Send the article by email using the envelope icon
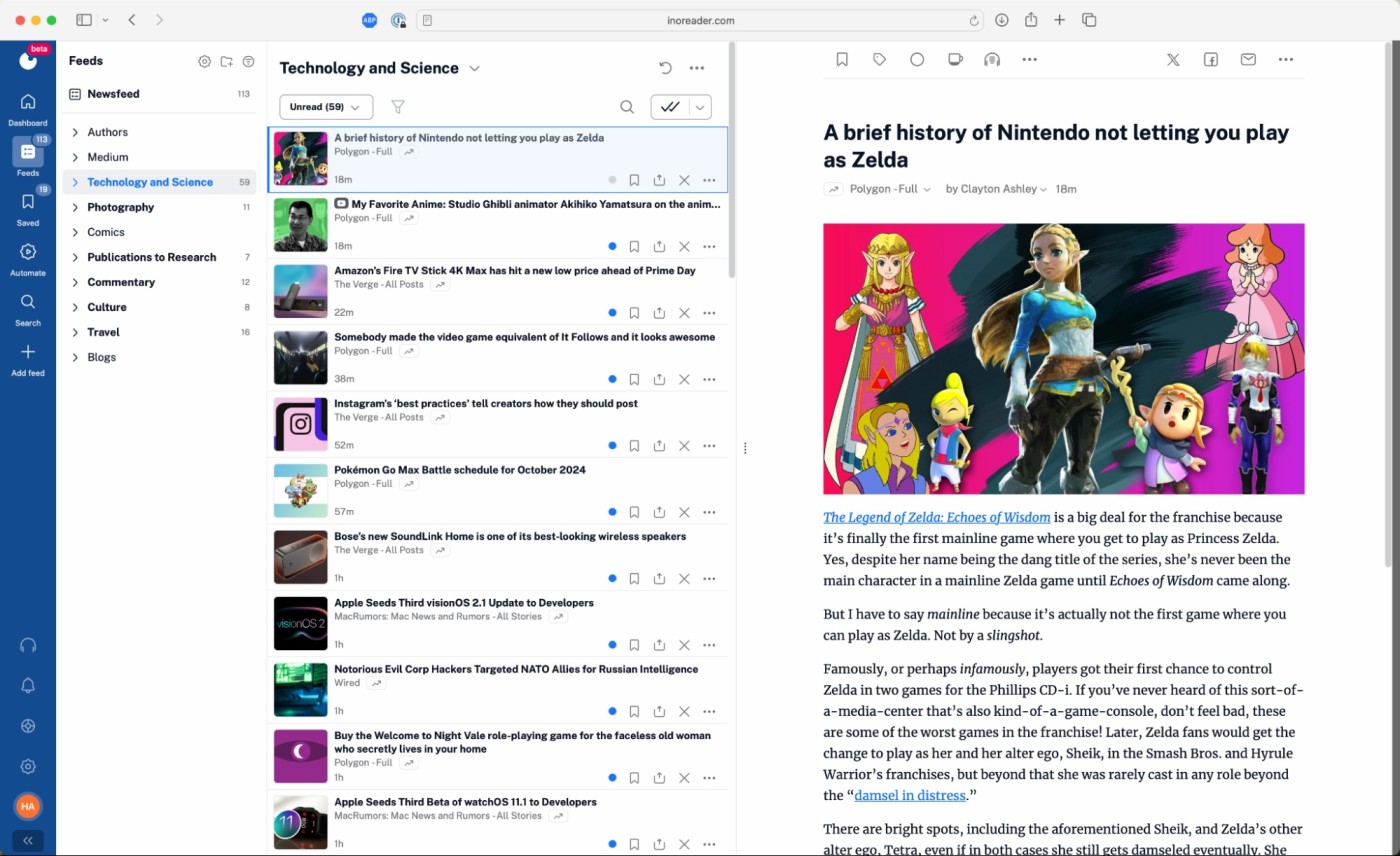The image size is (1400, 856). [1248, 60]
